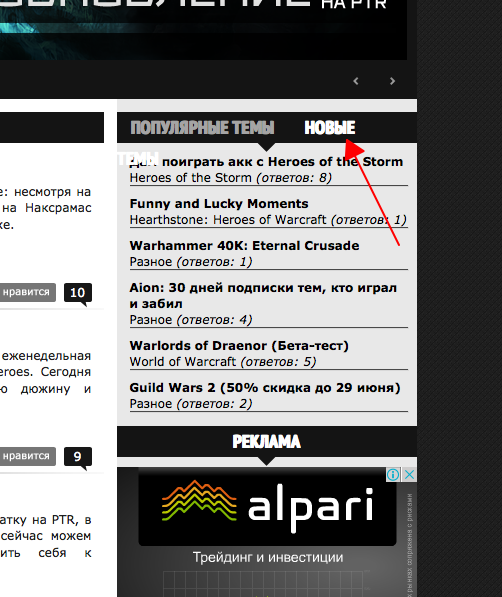Image resolution: width=502 pixels, height=597 pixels.
Task: Open the Guild Wars 2 50% скидка topic
Action: (x=265, y=388)
